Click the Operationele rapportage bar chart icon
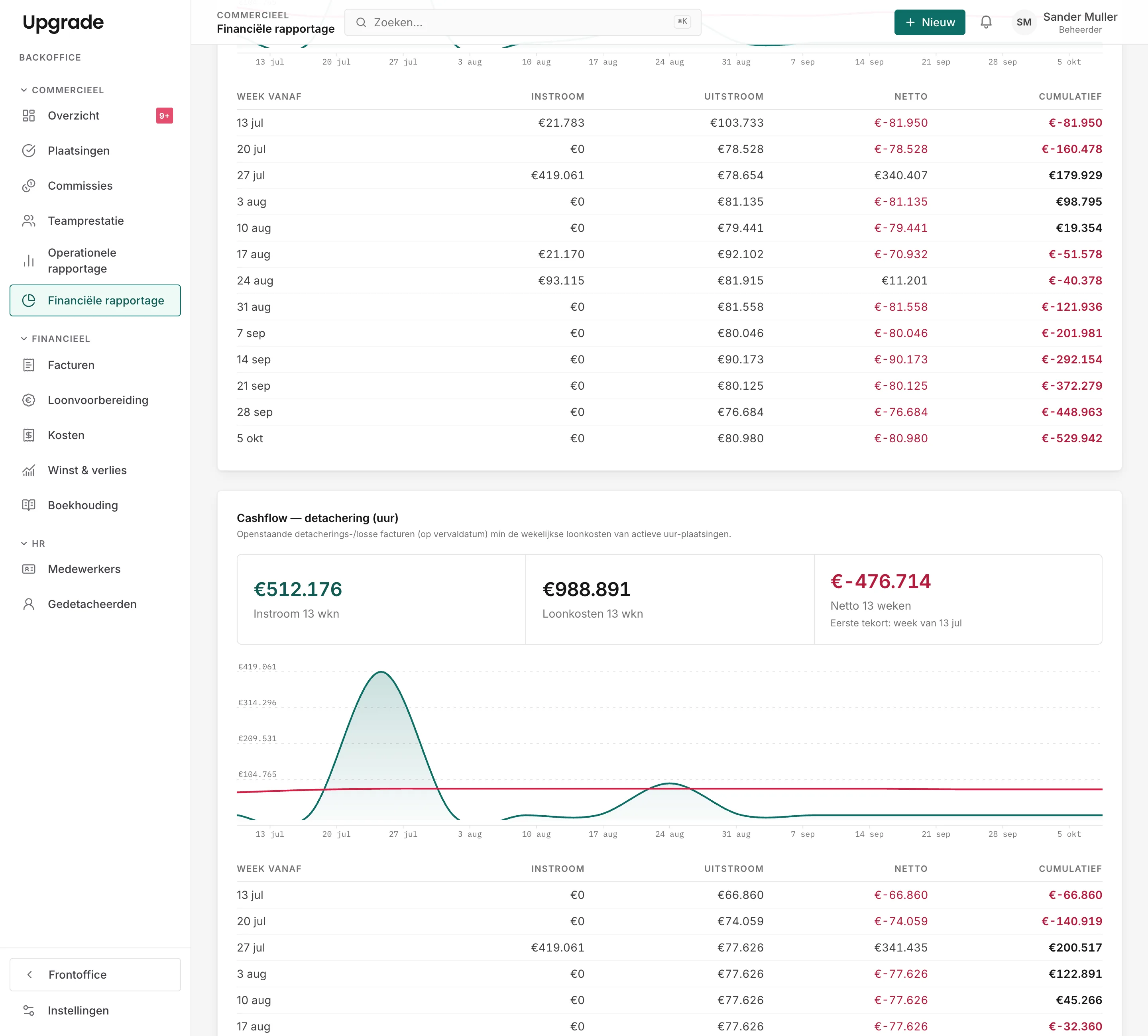 pyautogui.click(x=28, y=261)
